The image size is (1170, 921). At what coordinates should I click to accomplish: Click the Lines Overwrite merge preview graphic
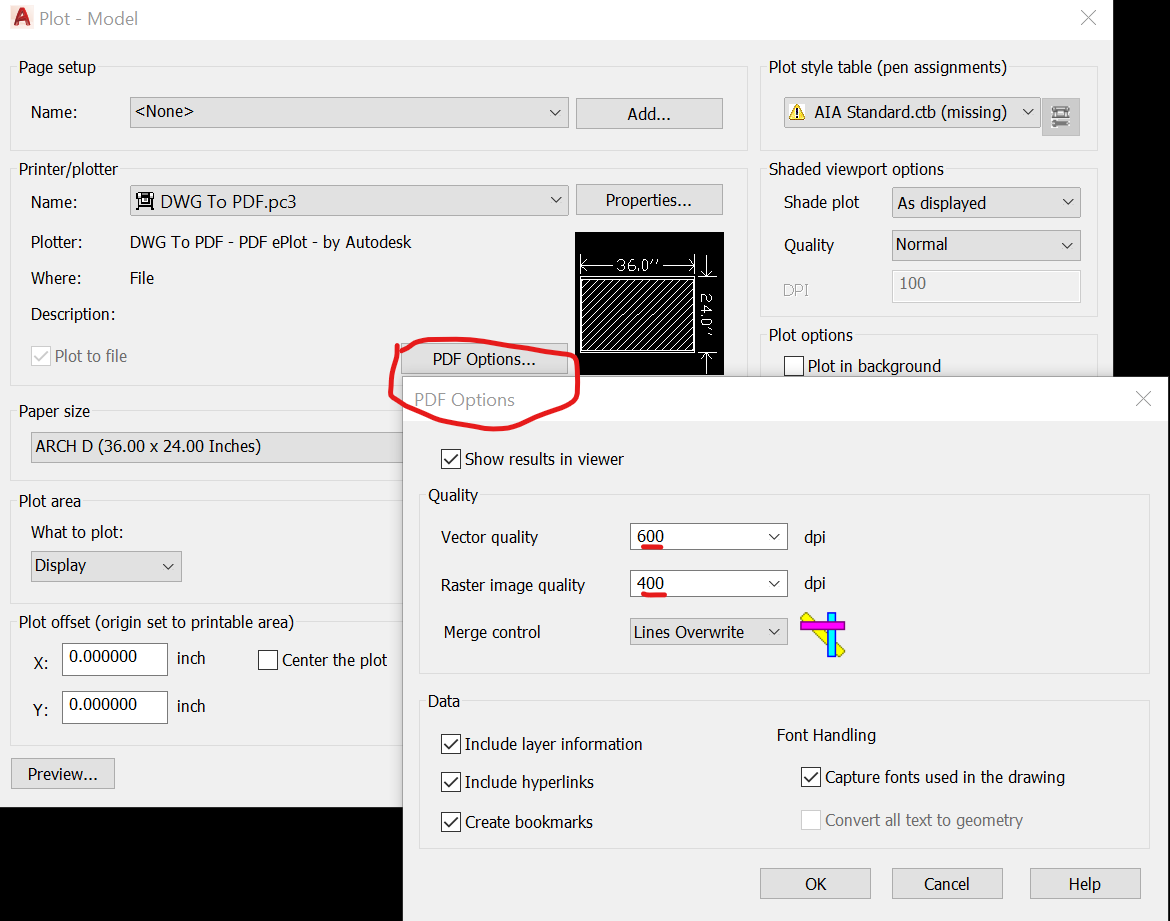pyautogui.click(x=823, y=633)
